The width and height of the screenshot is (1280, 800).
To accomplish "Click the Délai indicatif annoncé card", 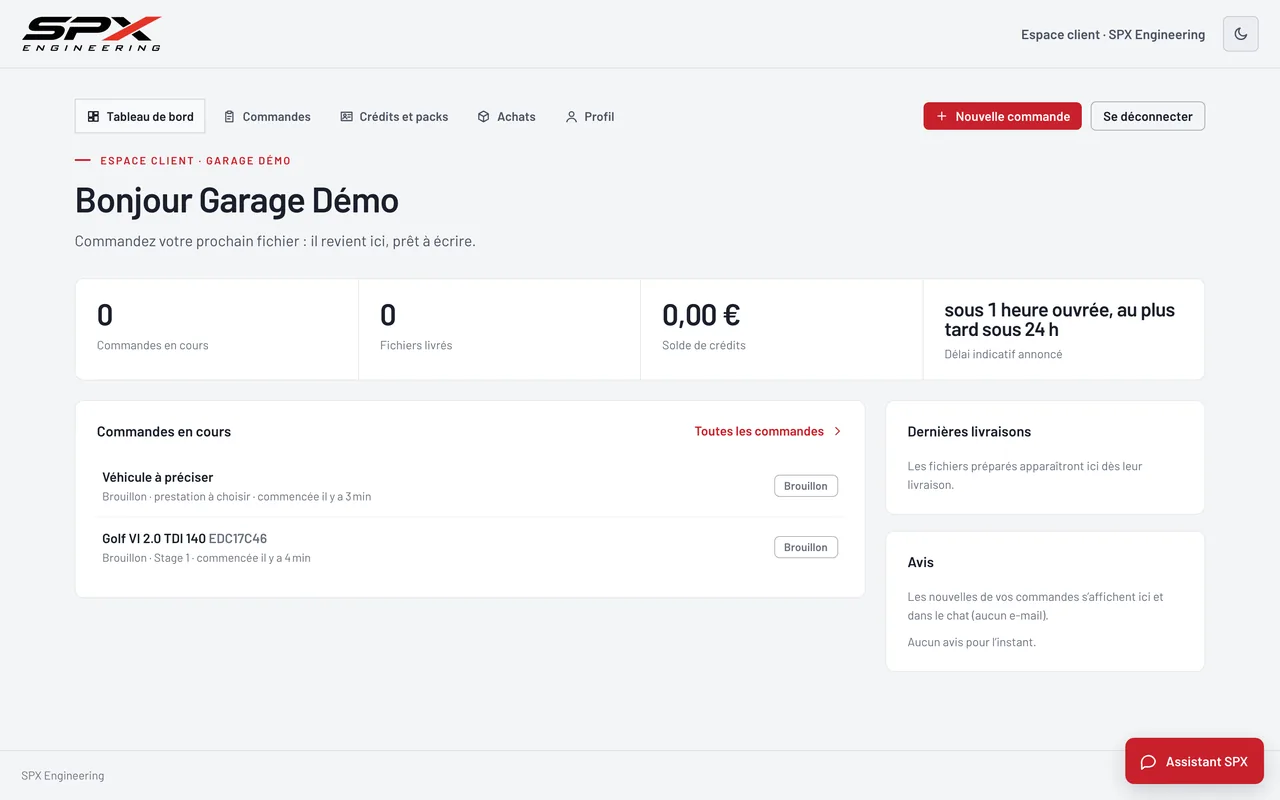I will [1063, 329].
